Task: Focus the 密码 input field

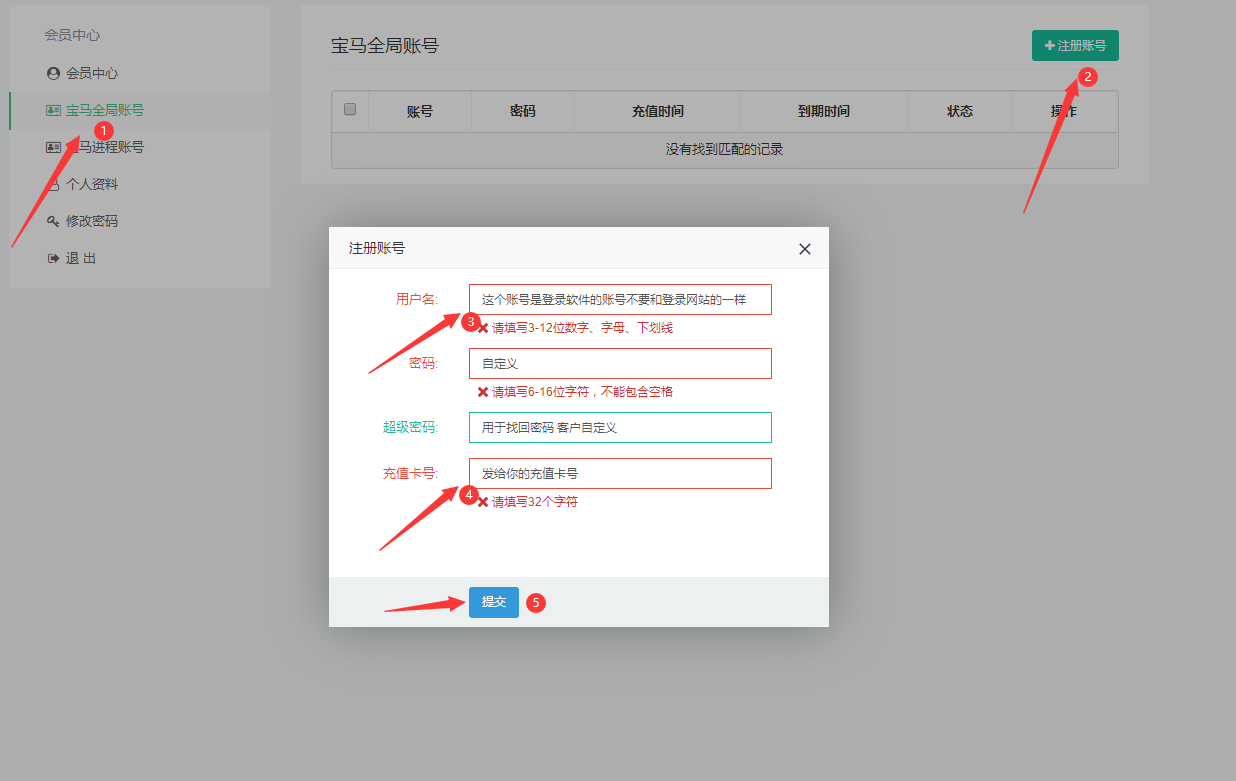Action: (x=620, y=363)
